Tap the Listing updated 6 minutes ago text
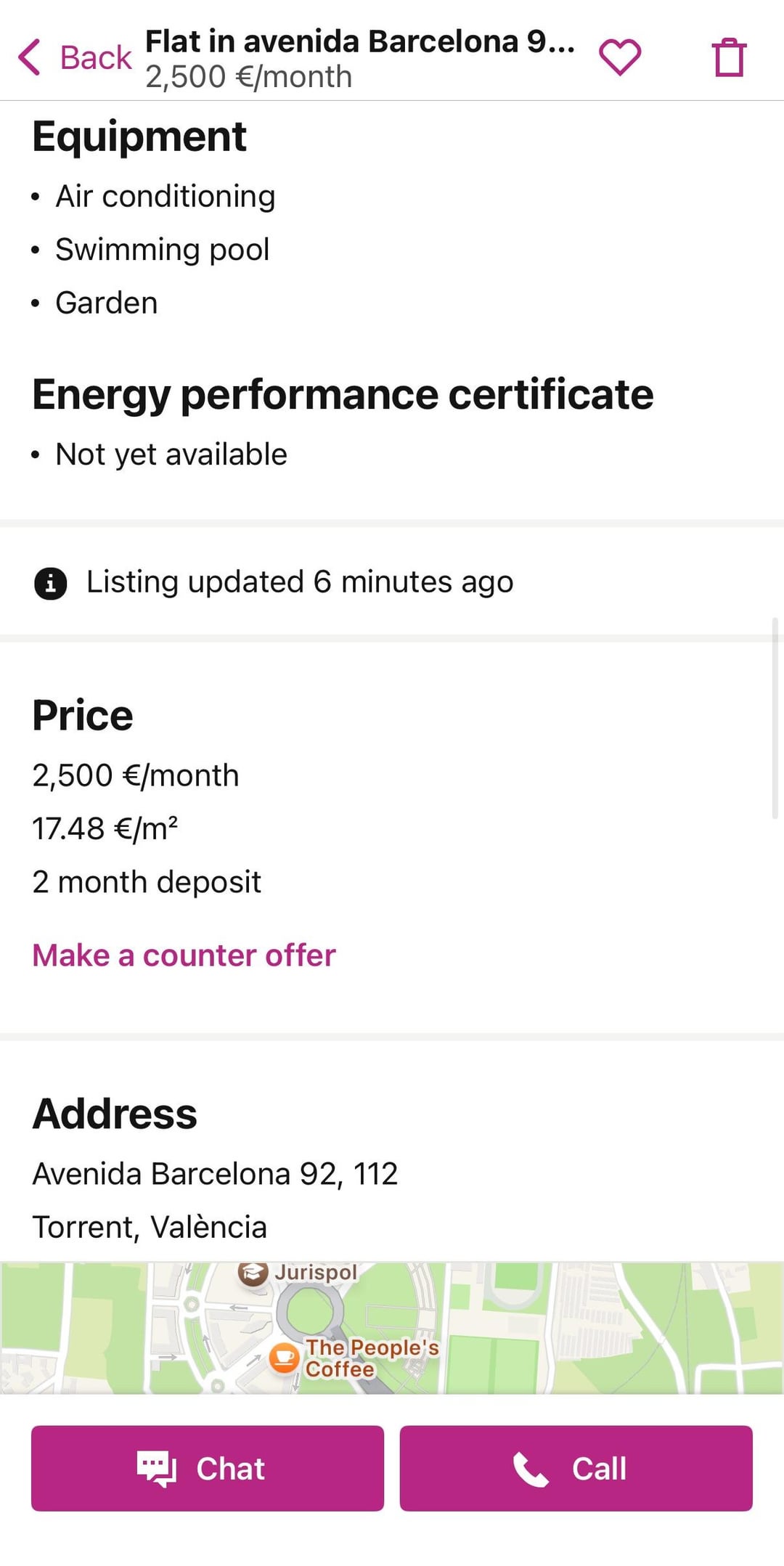The height and width of the screenshot is (1566, 784). coord(299,582)
